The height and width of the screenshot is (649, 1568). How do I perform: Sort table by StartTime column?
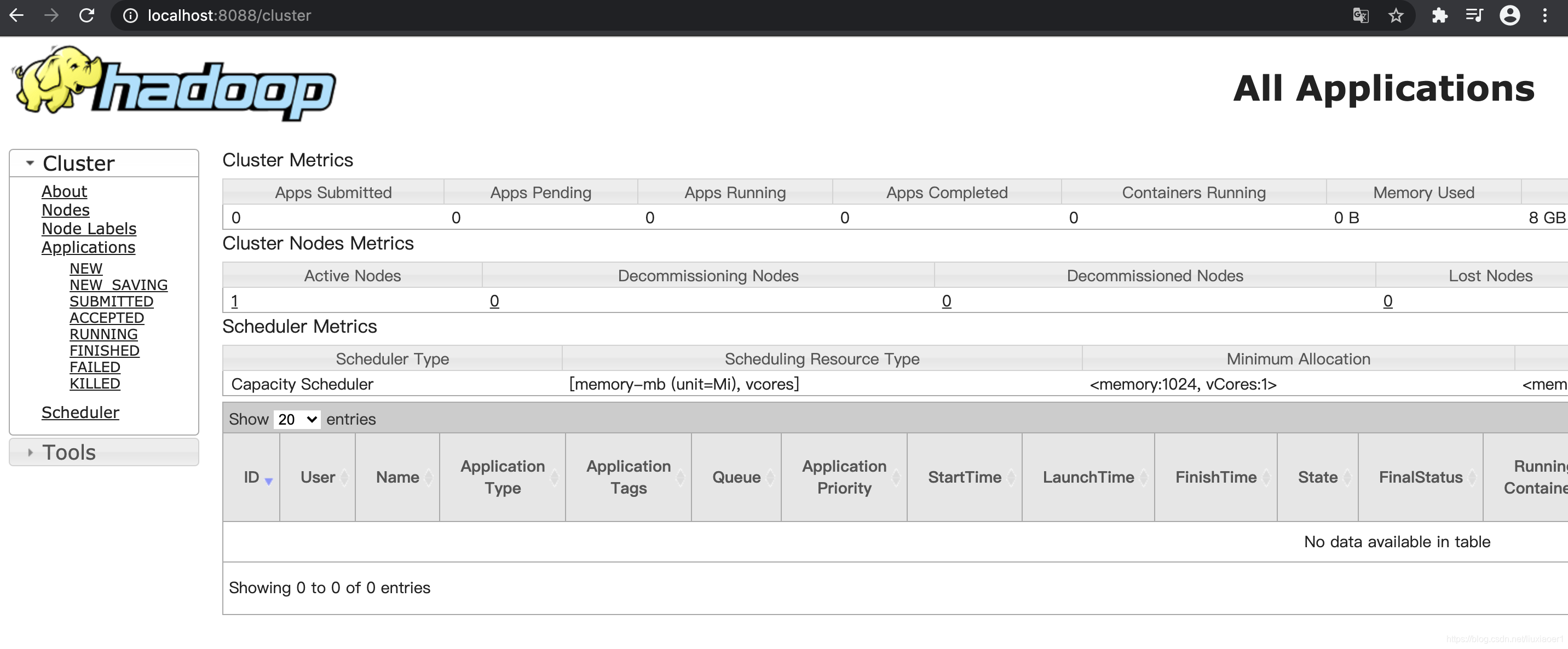point(964,477)
